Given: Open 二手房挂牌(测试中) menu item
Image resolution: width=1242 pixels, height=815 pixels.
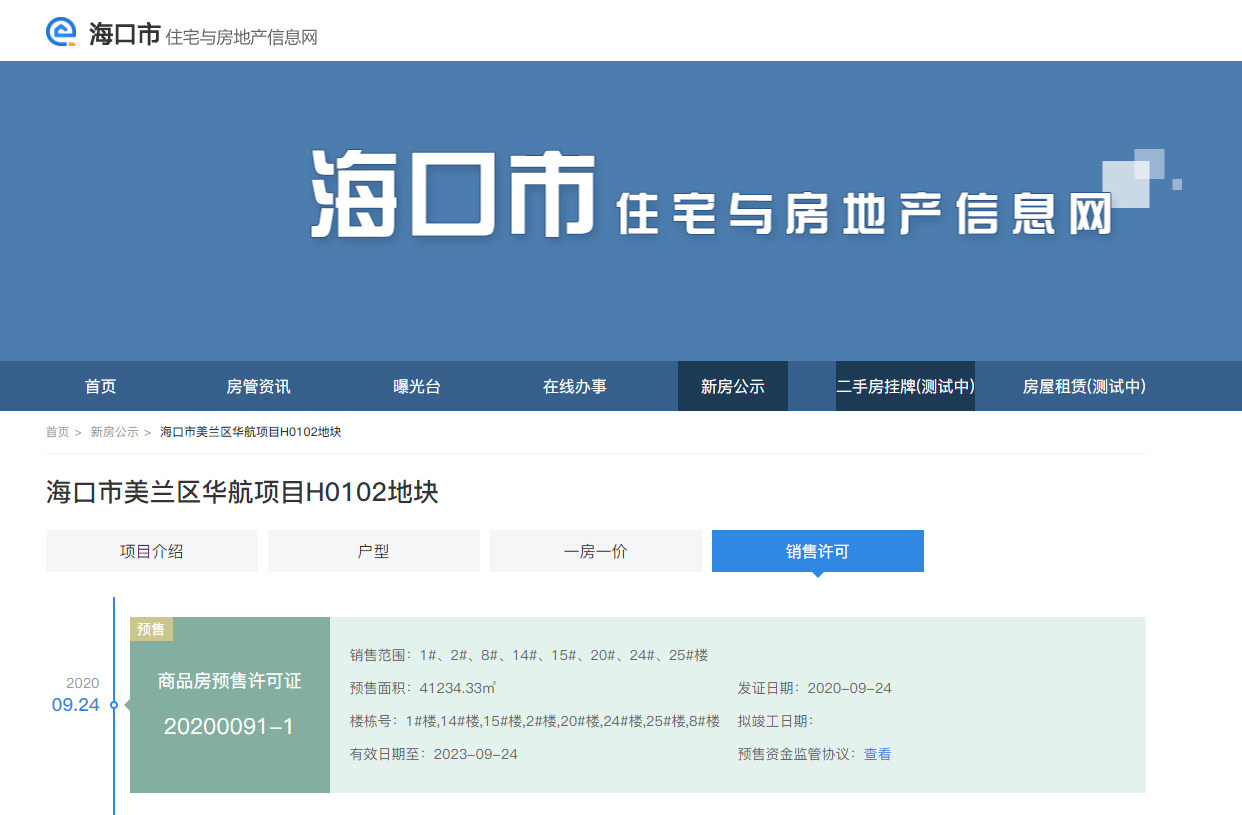Looking at the screenshot, I should tap(905, 387).
